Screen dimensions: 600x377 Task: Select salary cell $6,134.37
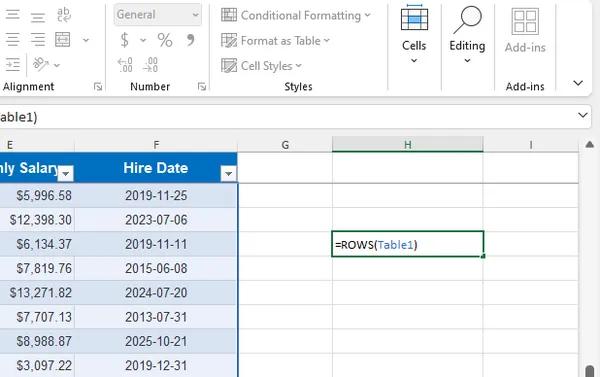click(37, 244)
